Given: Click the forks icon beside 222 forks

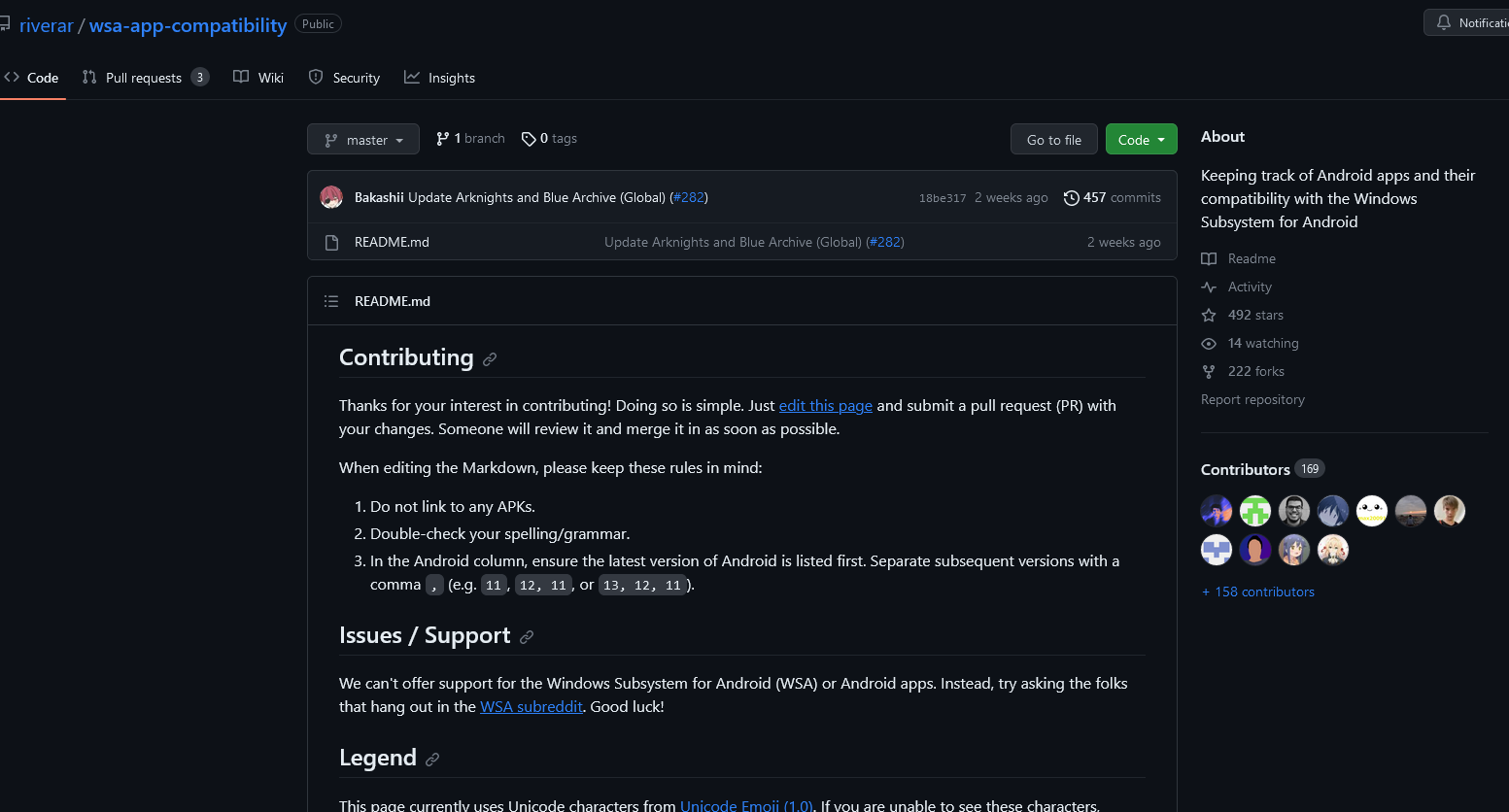Looking at the screenshot, I should click(x=1209, y=372).
